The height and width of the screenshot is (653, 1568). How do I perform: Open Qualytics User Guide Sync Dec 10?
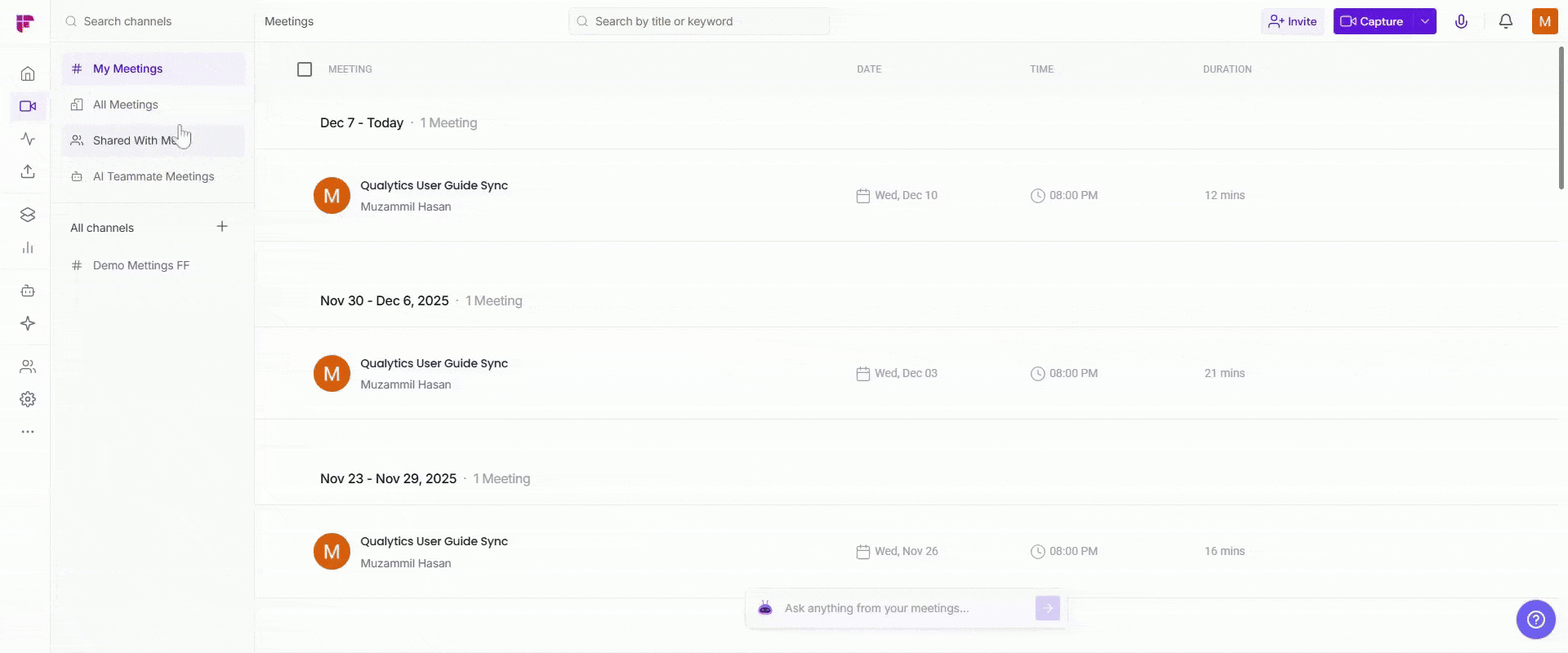pos(434,185)
